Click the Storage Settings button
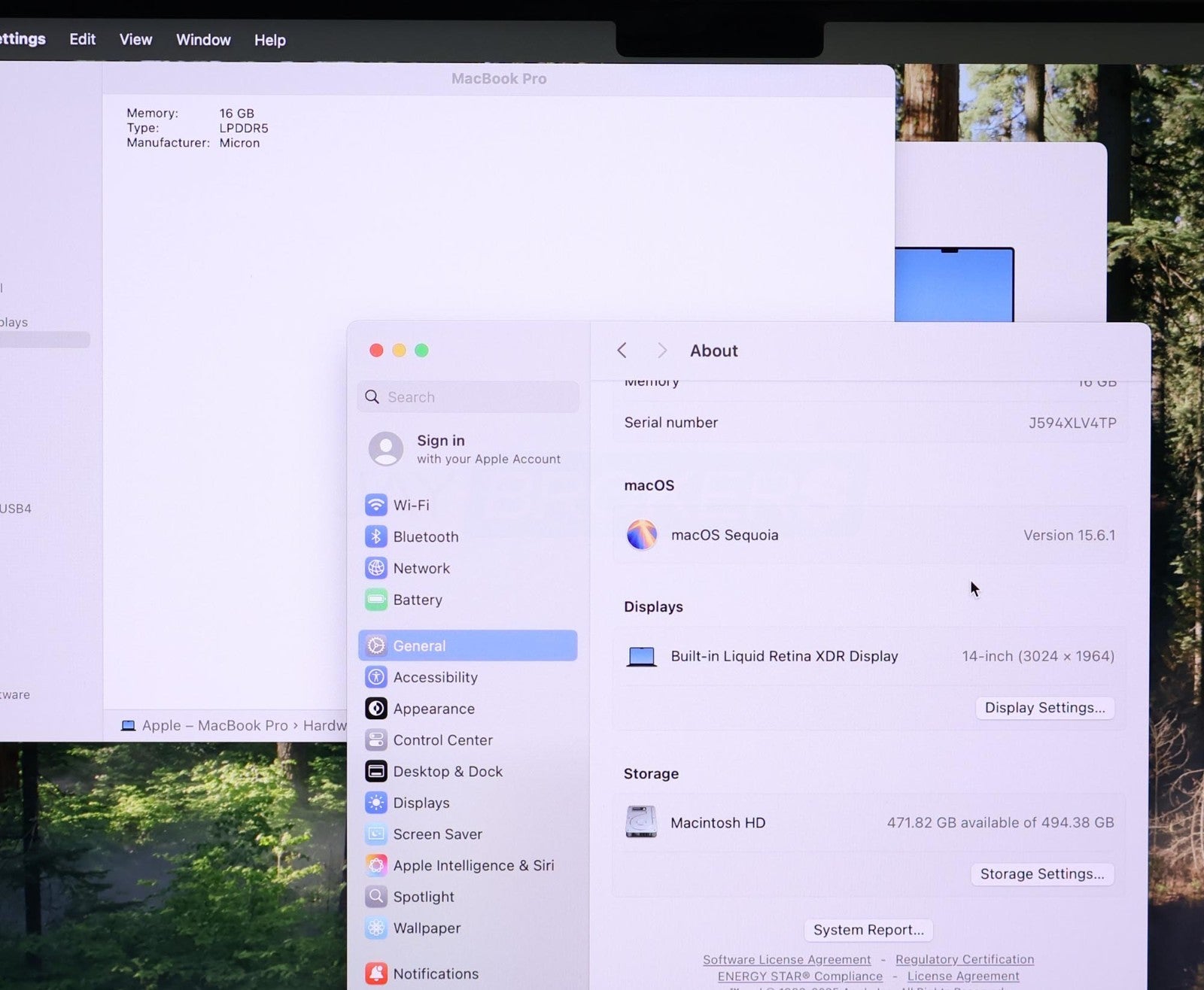 tap(1042, 874)
